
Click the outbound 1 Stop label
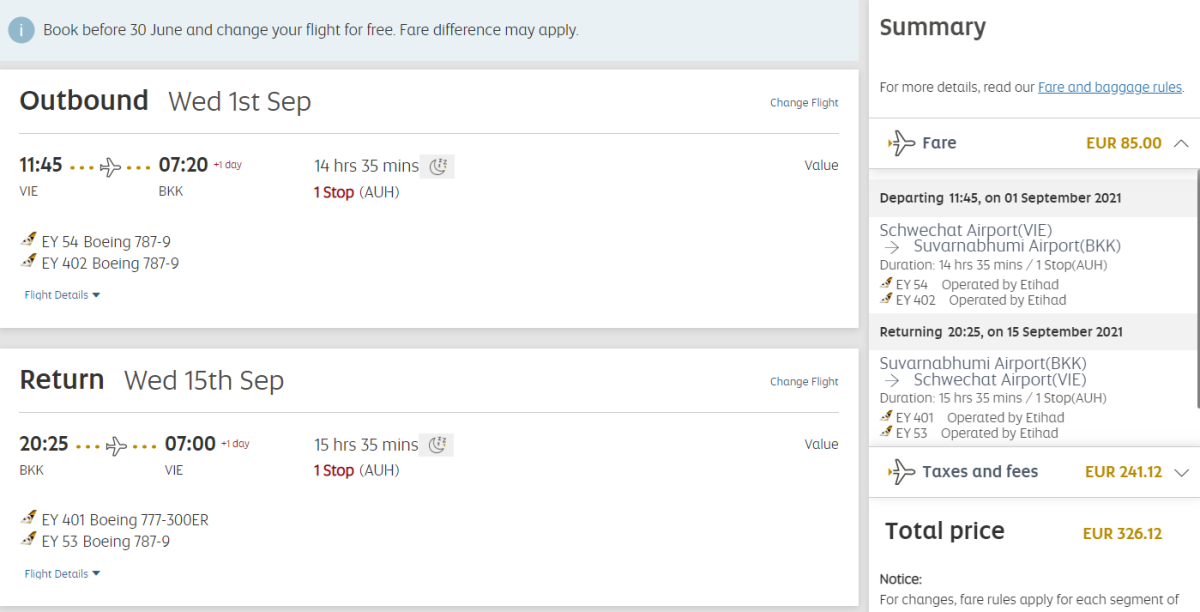pyautogui.click(x=334, y=192)
